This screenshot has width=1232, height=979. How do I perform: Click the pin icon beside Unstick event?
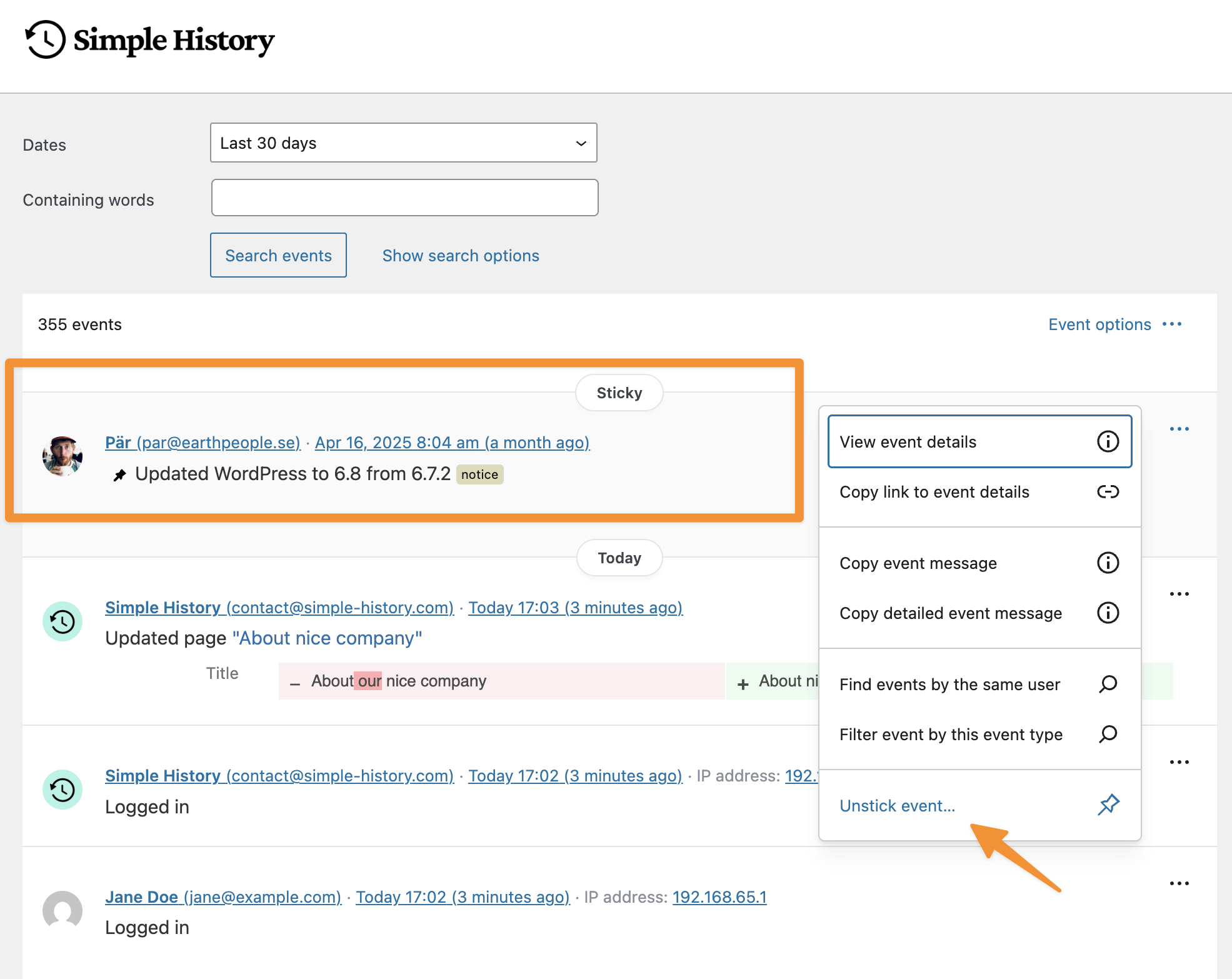pyautogui.click(x=1108, y=805)
